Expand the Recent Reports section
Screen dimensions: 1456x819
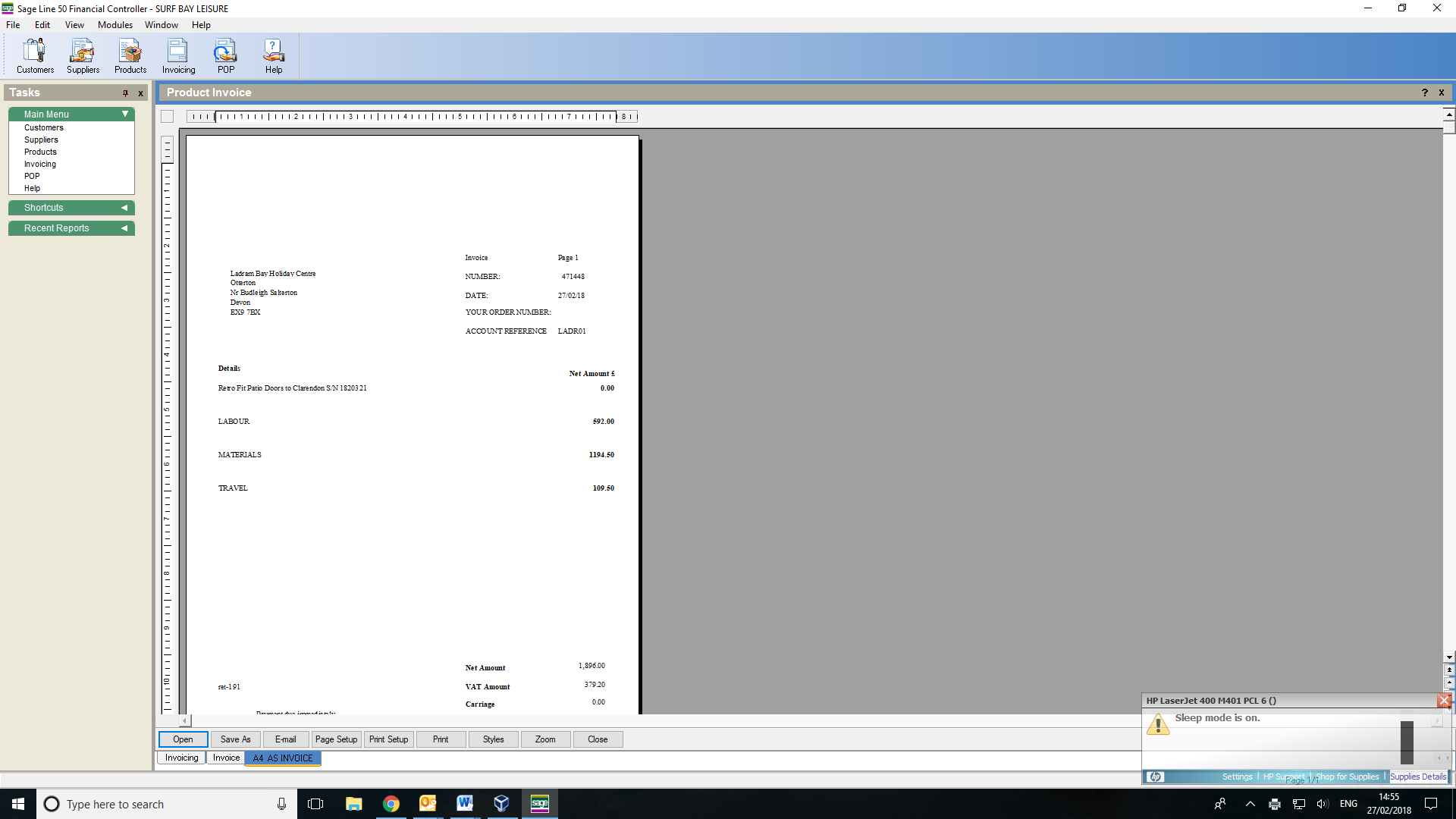pyautogui.click(x=124, y=228)
